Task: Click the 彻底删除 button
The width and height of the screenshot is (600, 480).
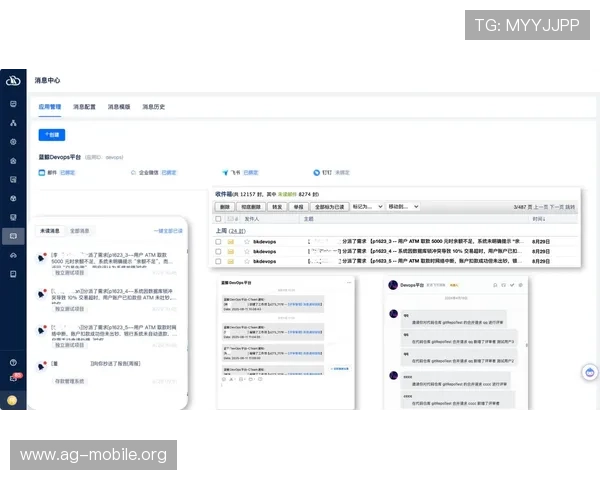Action: click(x=251, y=207)
